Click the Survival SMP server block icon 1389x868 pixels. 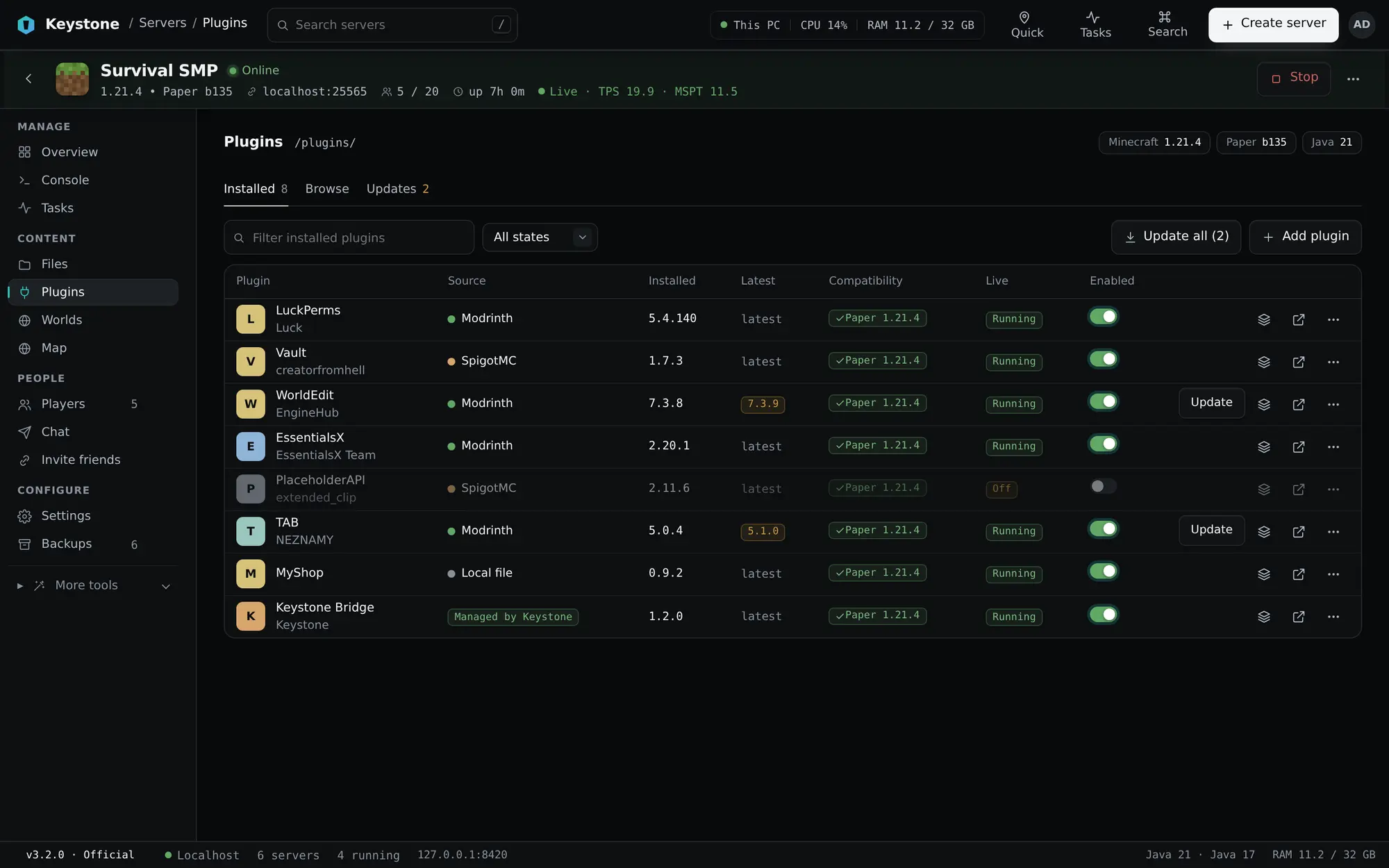72,79
